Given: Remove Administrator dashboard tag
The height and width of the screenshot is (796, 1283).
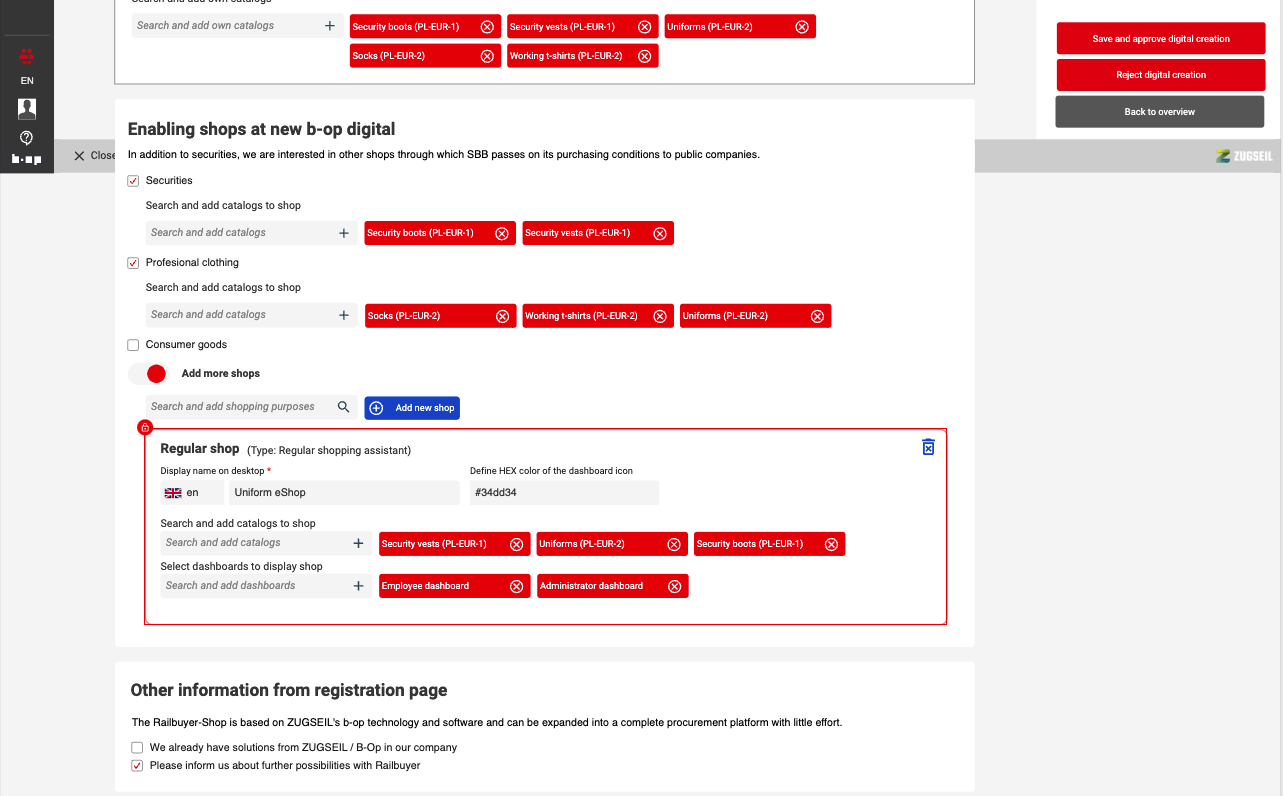Looking at the screenshot, I should [674, 586].
